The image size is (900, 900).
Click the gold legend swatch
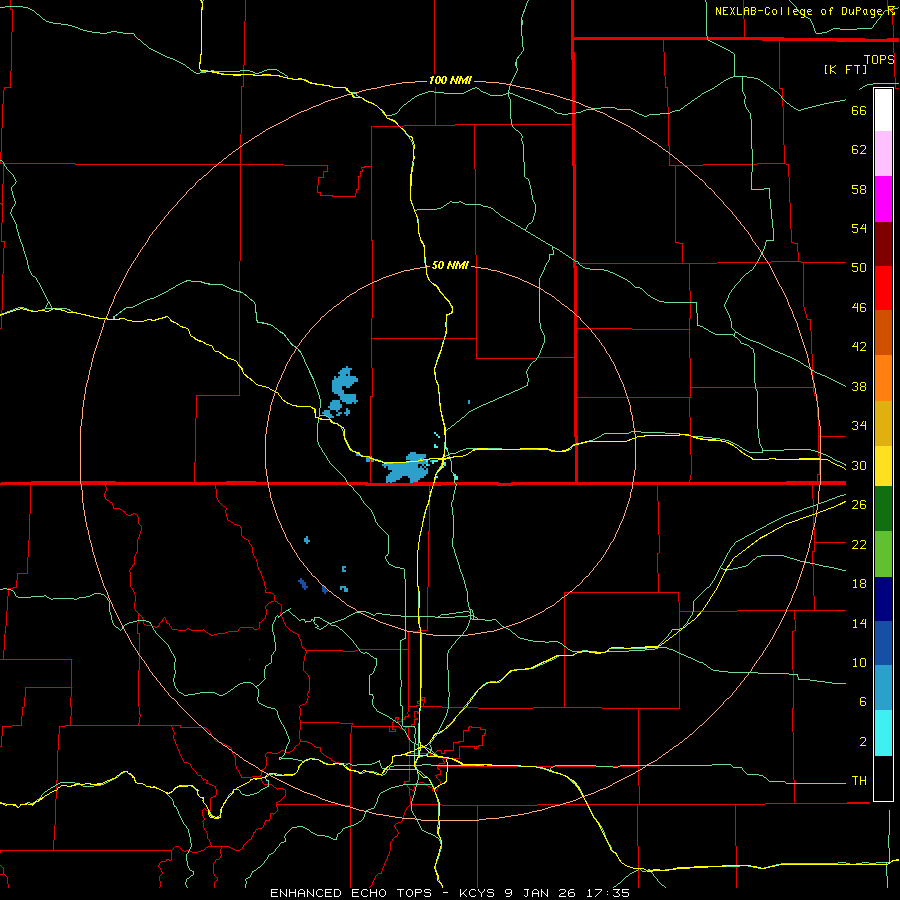883,422
